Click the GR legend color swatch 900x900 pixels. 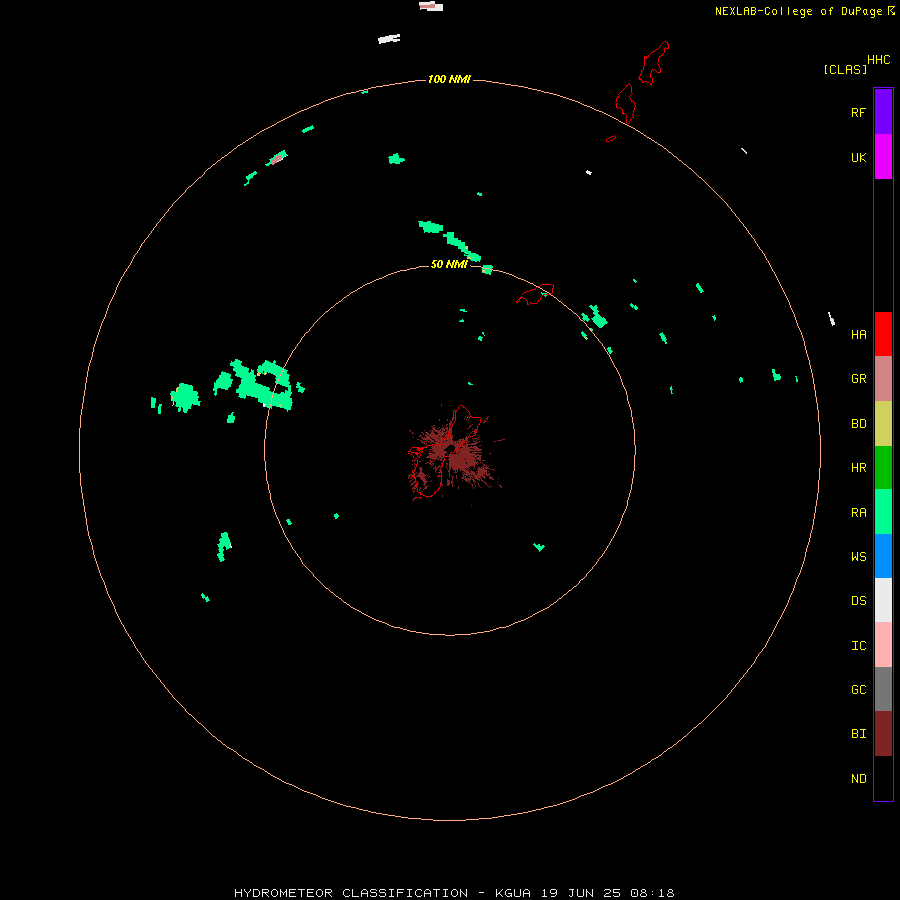click(x=883, y=379)
